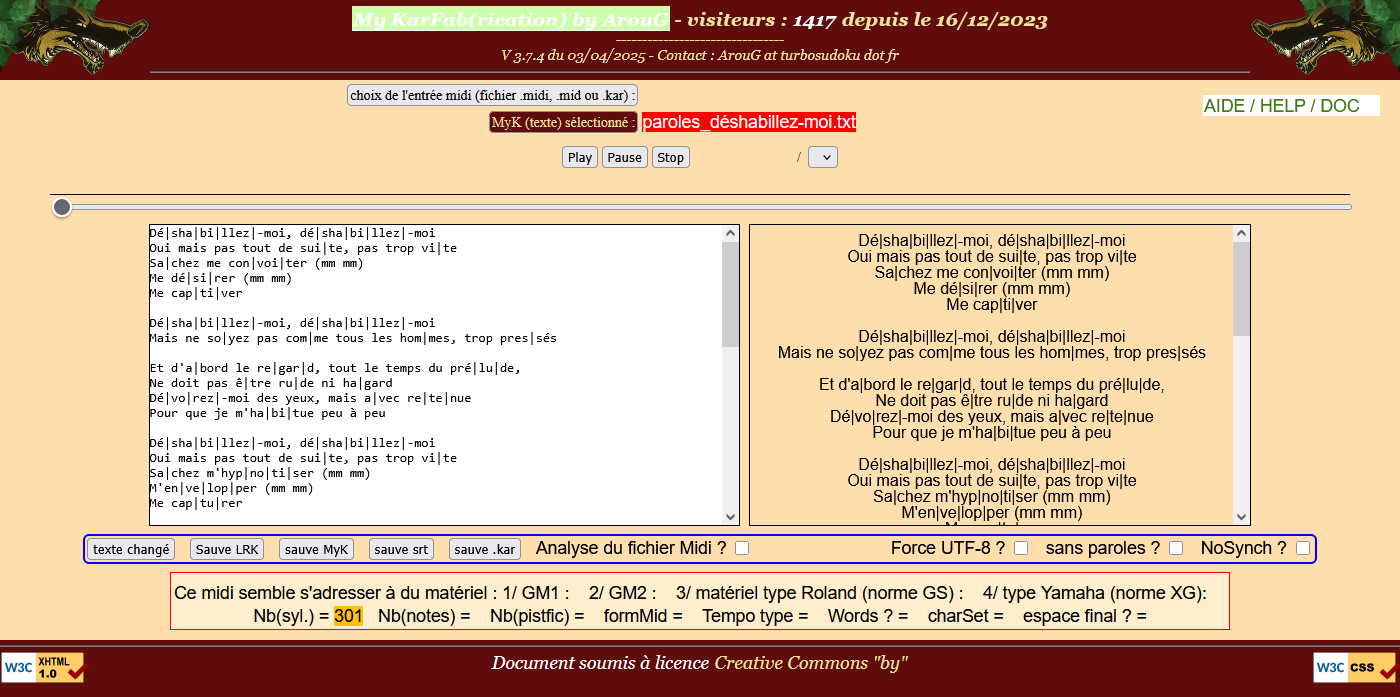1400x697 pixels.
Task: Toggle the Force UTF-8 checkbox
Action: [1021, 548]
